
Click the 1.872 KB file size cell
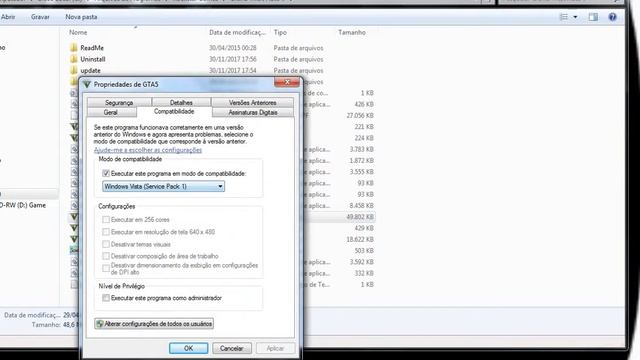362,161
